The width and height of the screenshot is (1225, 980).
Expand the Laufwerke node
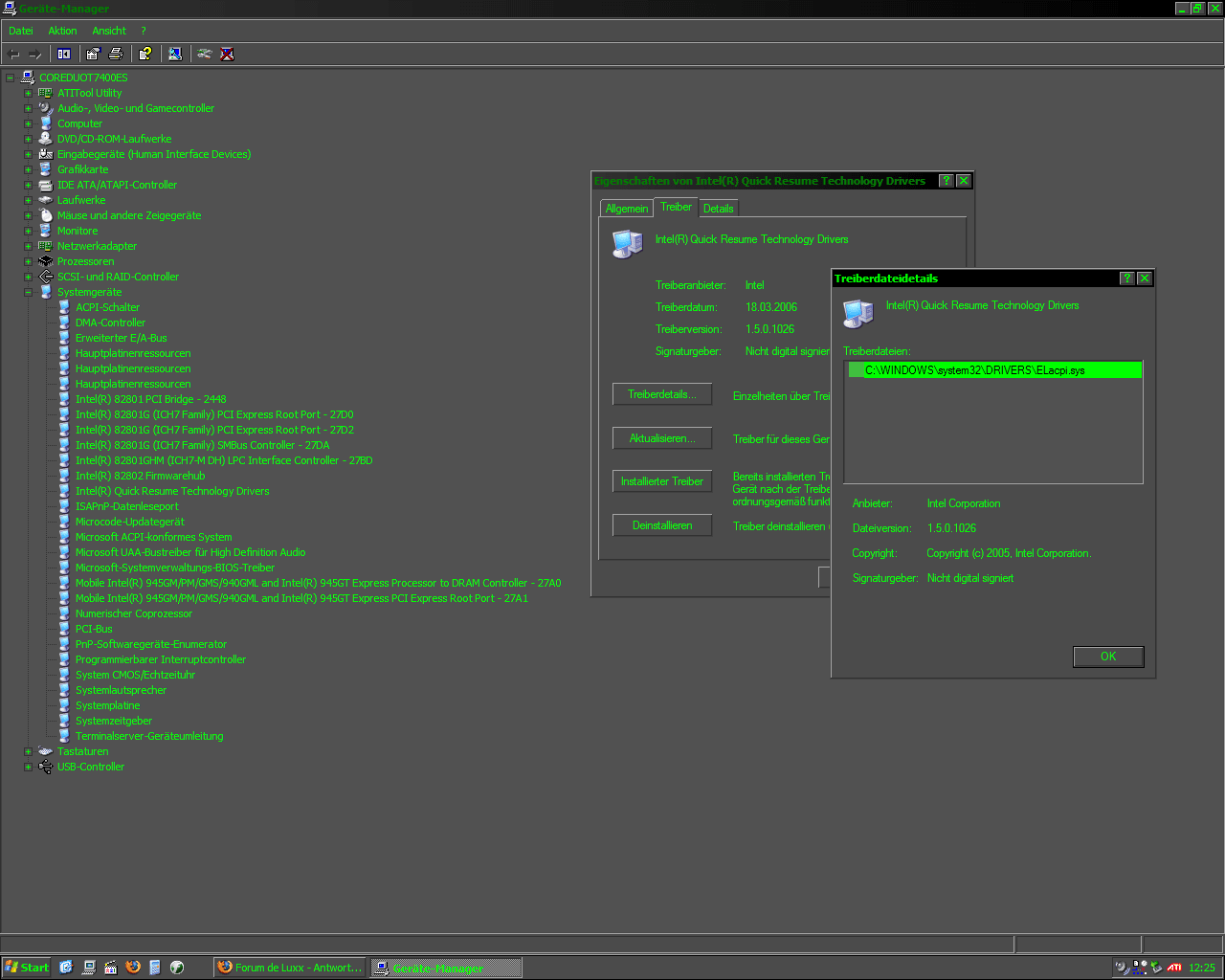click(28, 200)
